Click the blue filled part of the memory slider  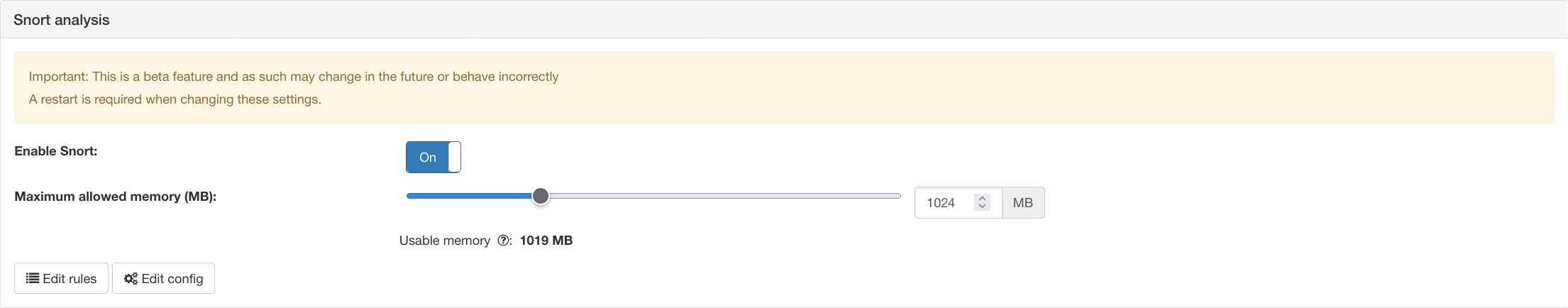click(469, 196)
